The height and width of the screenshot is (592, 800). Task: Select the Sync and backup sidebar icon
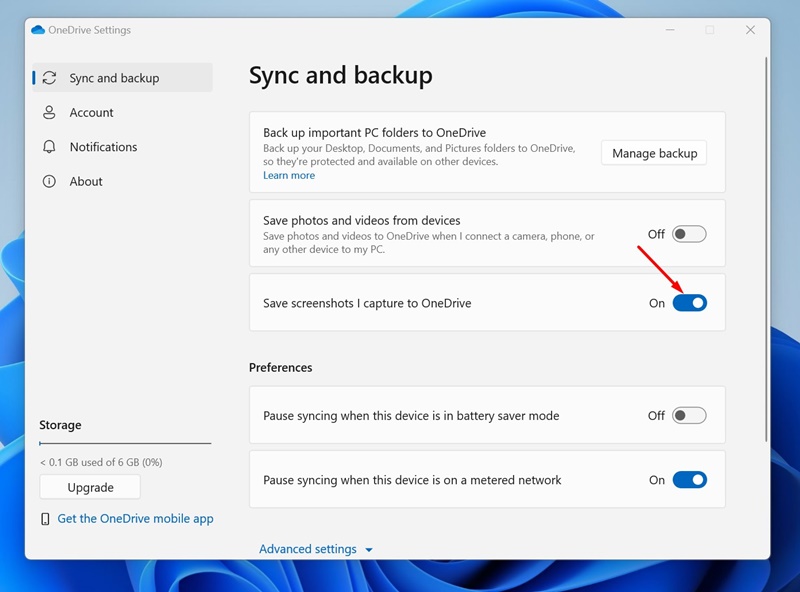pos(49,77)
